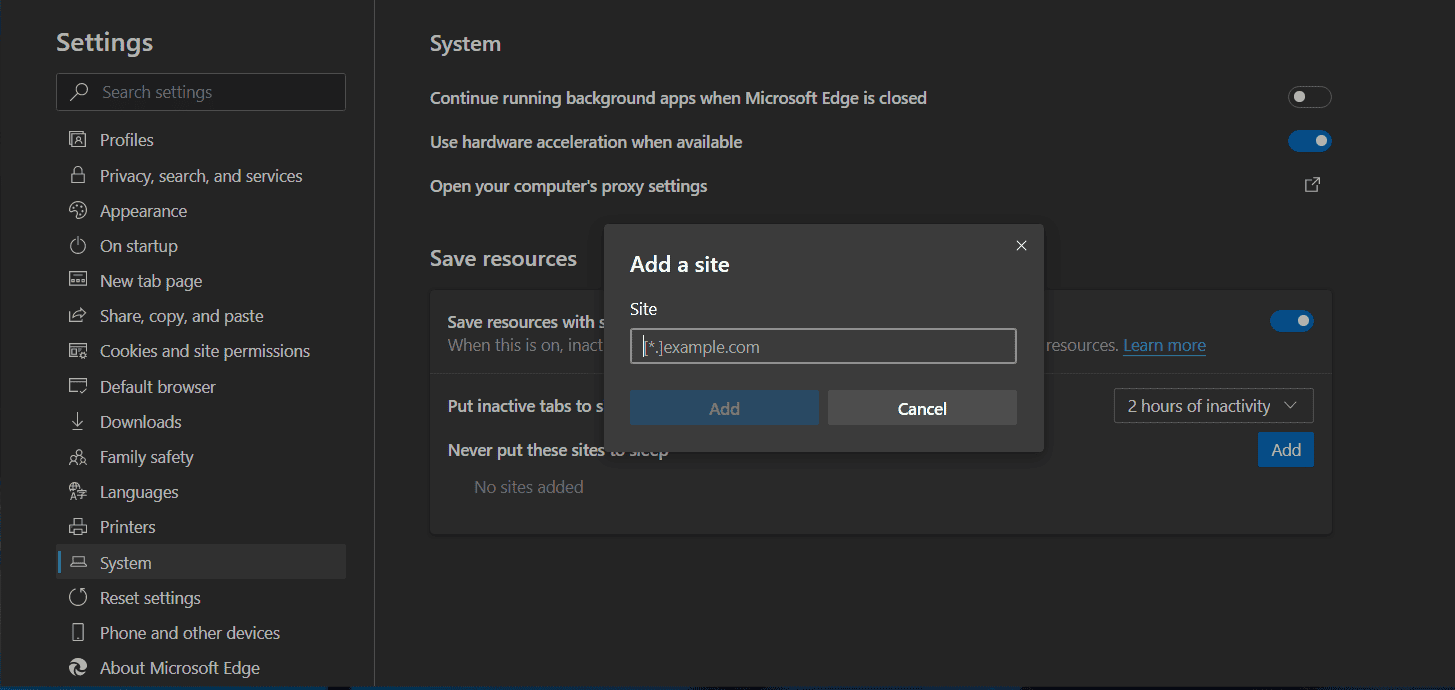Image resolution: width=1455 pixels, height=690 pixels.
Task: Click the Phone and other devices icon
Action: (x=78, y=632)
